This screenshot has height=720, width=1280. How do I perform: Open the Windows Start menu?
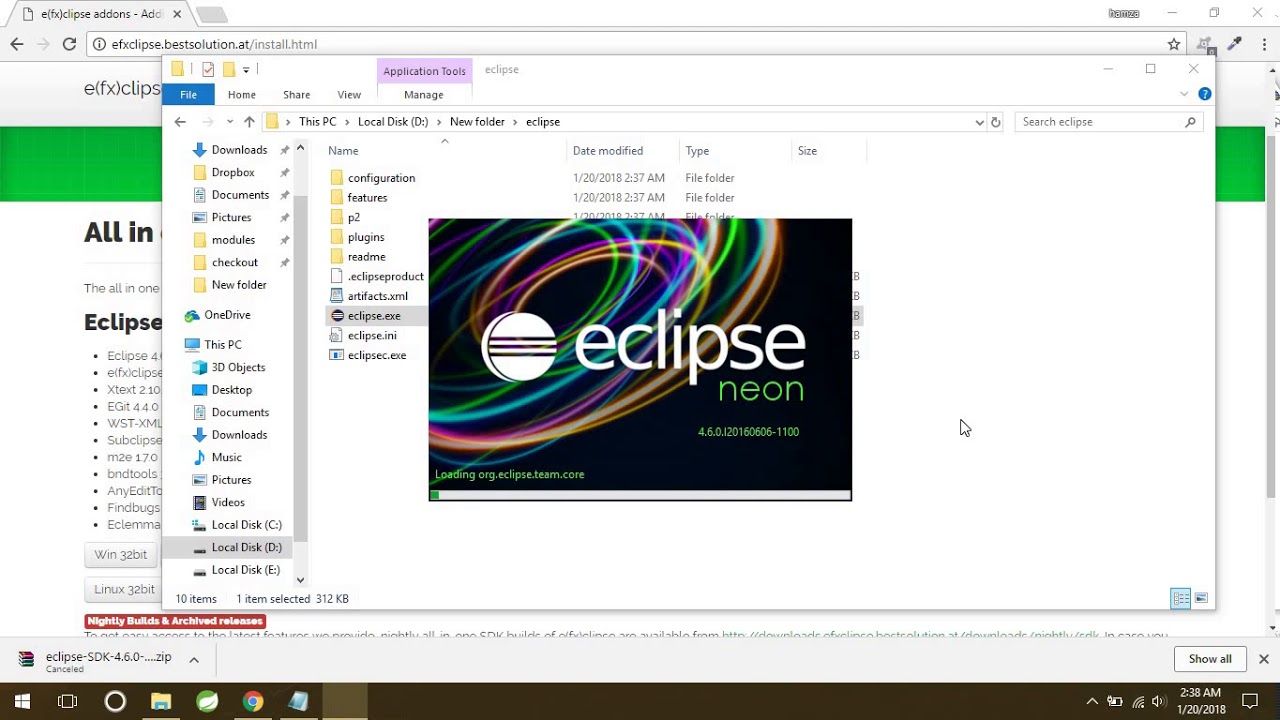22,701
